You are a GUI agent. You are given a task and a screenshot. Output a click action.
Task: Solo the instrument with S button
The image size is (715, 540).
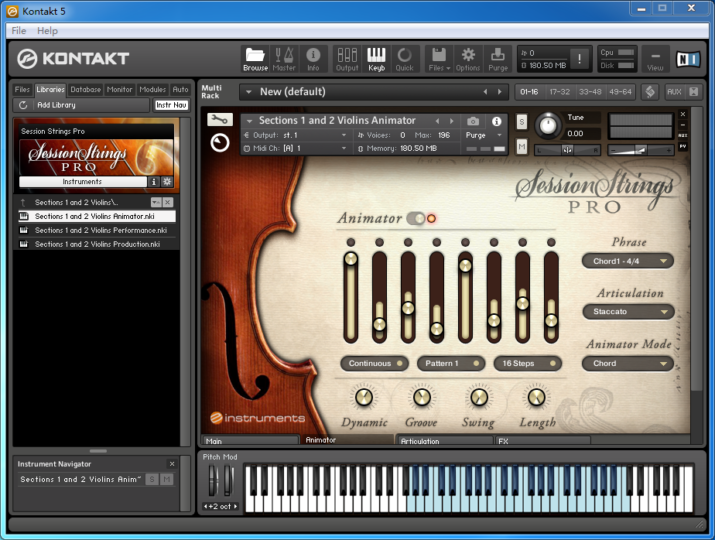[x=522, y=122]
